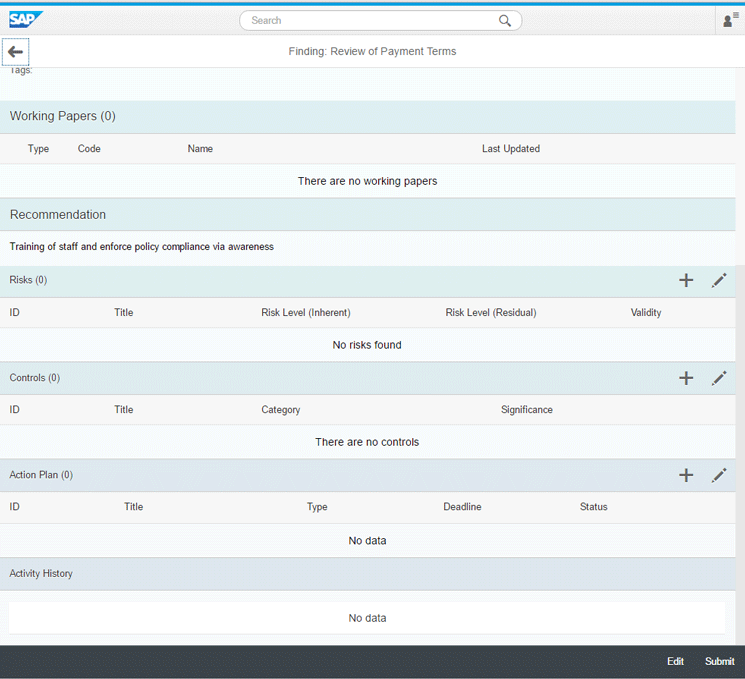Viewport: 745px width, 679px height.
Task: Click the Title column in Controls table
Action: (x=124, y=410)
